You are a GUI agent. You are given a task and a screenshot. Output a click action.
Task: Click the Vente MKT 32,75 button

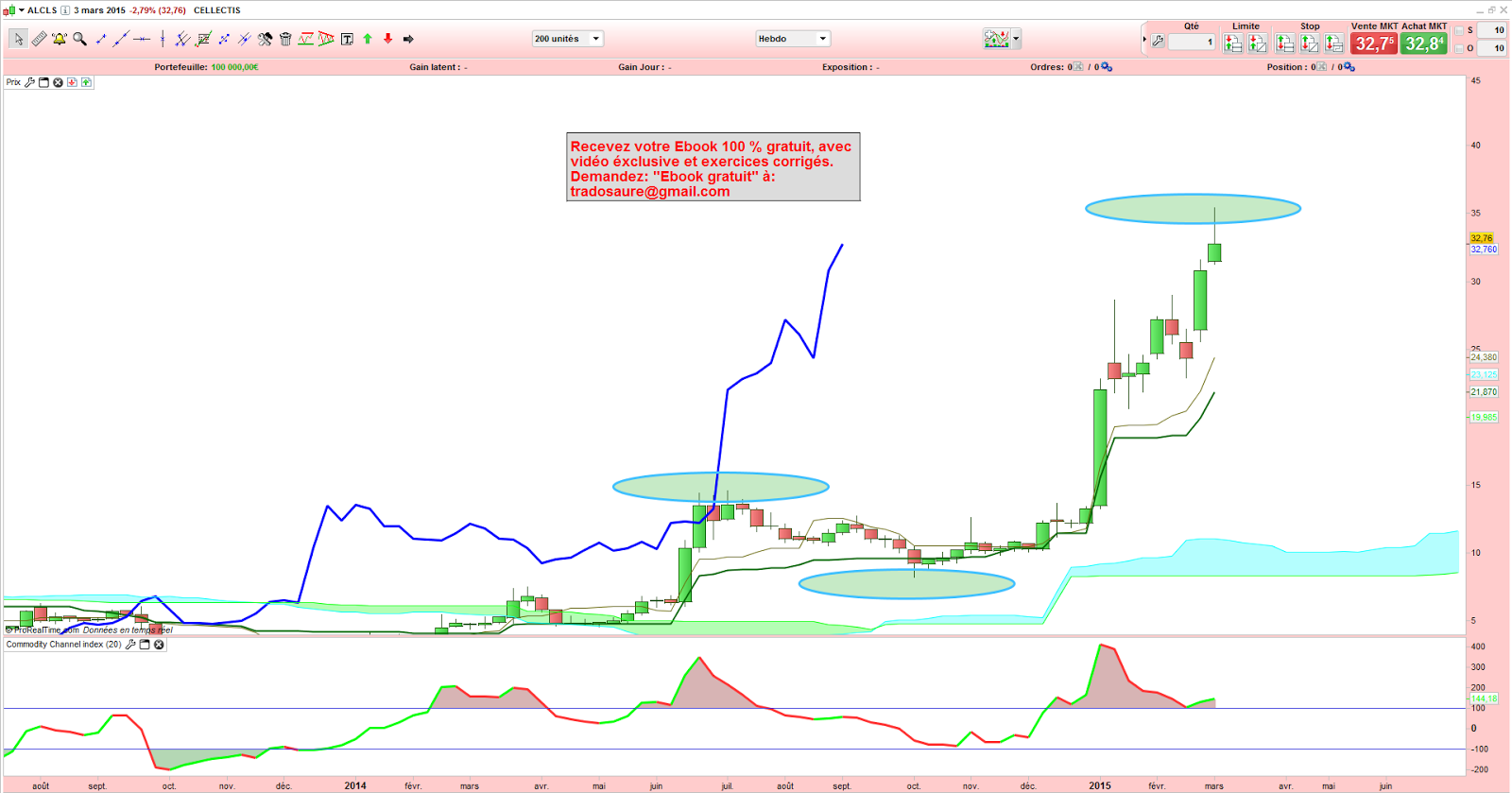tap(1374, 43)
